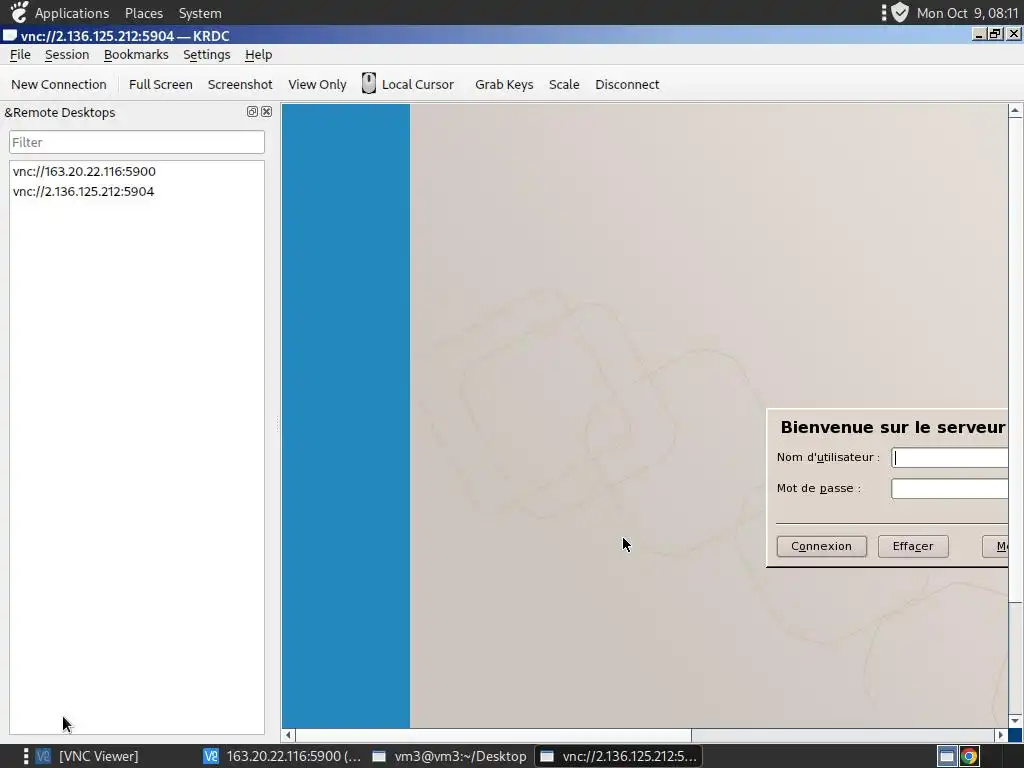Click scroll right arrow of horizontal scrollbar
Image resolution: width=1024 pixels, height=768 pixels.
click(x=1000, y=735)
